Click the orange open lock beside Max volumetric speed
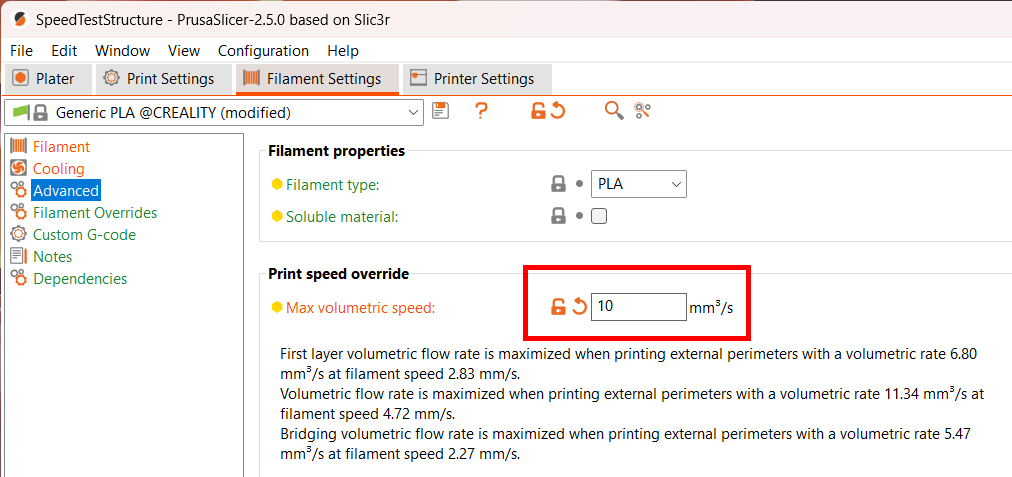Screen dimensions: 1012x477 [x=559, y=307]
